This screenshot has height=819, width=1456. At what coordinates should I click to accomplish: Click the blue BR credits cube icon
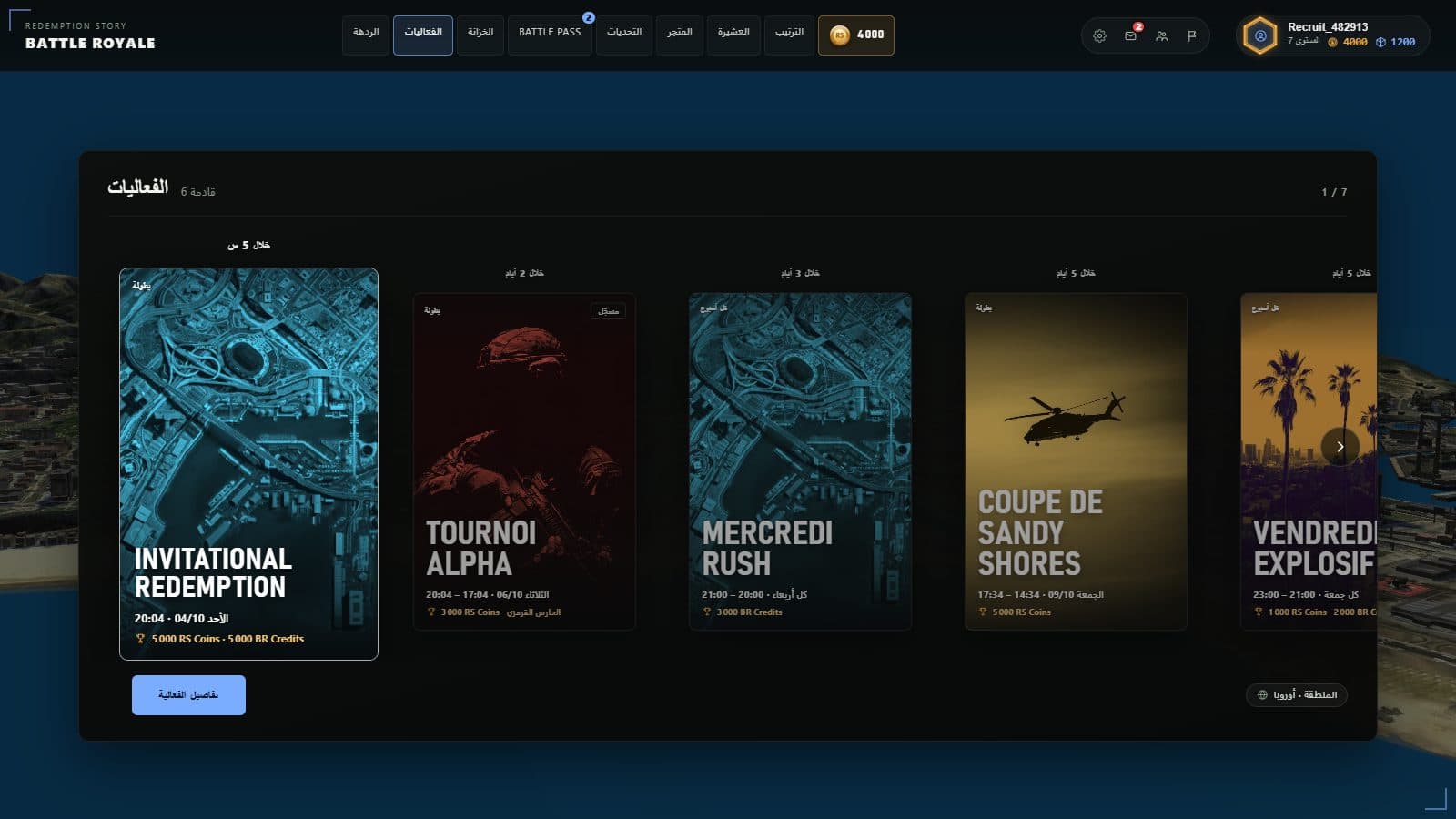1380,42
